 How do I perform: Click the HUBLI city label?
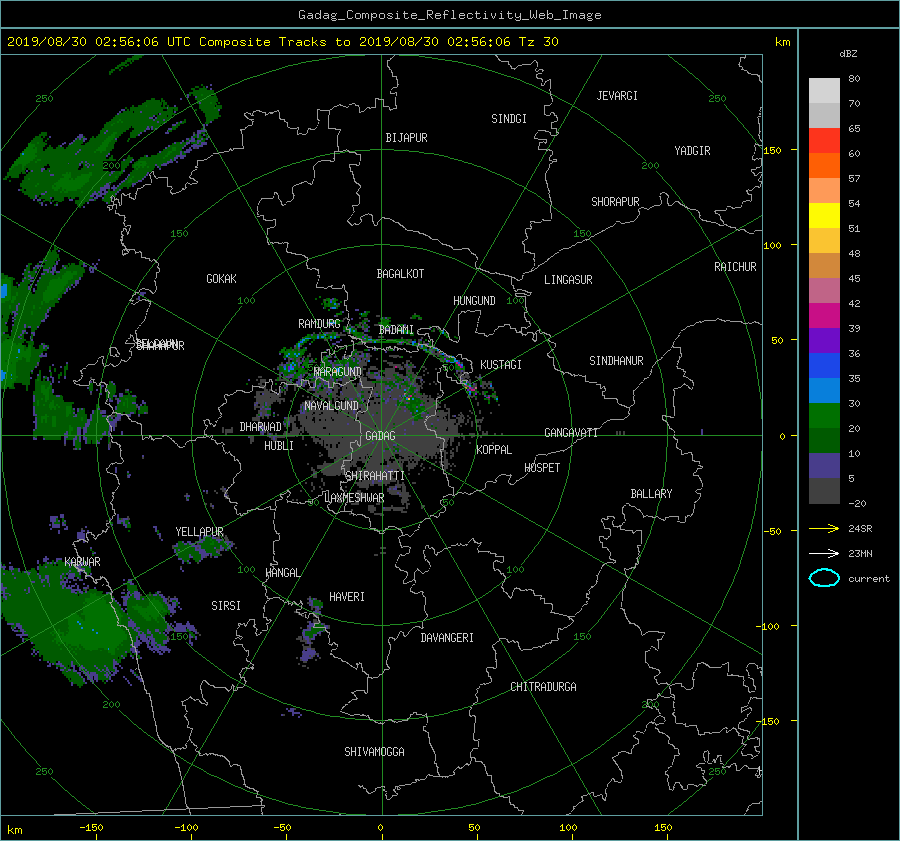(279, 446)
